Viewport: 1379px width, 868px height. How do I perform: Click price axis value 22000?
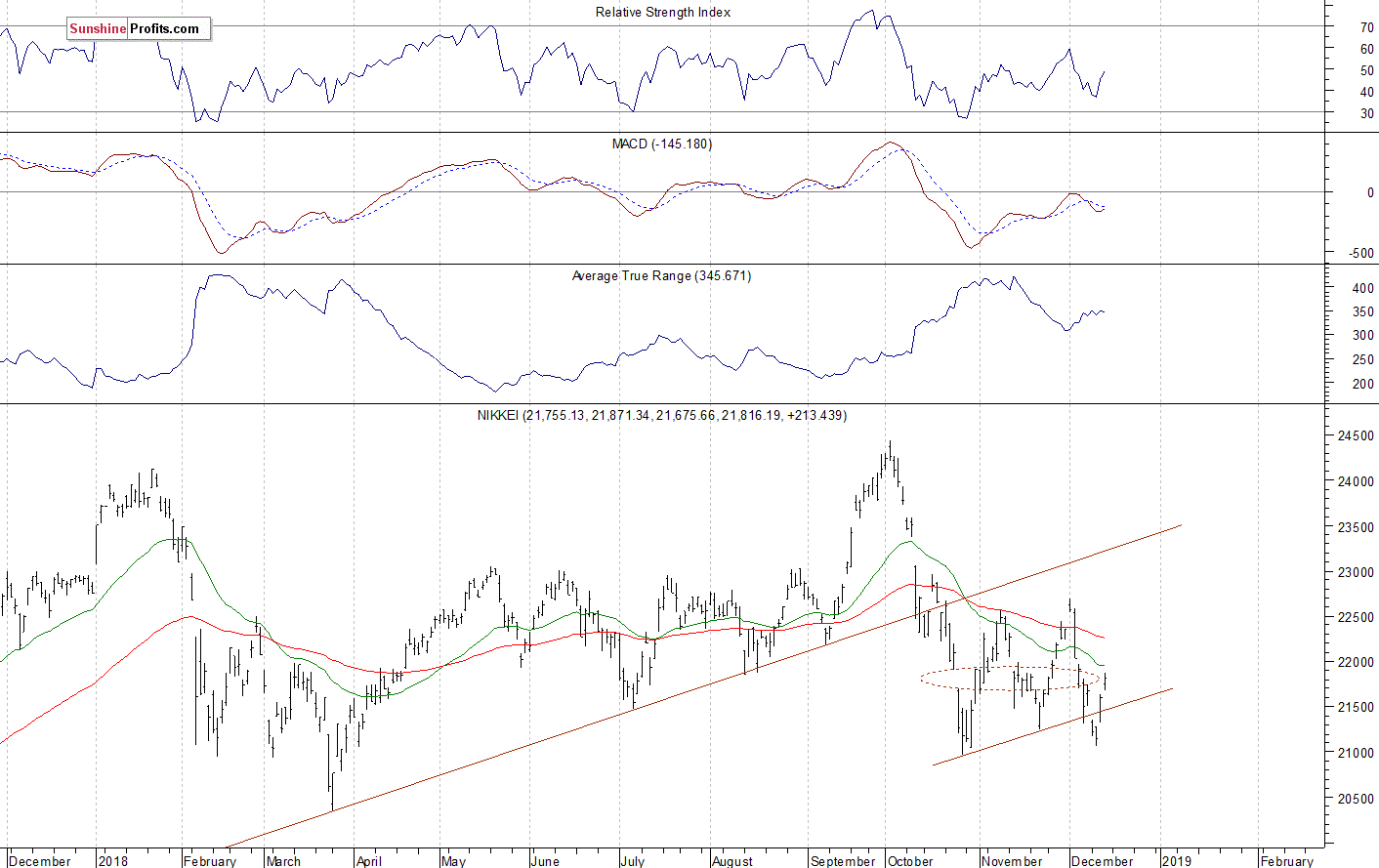tap(1356, 663)
